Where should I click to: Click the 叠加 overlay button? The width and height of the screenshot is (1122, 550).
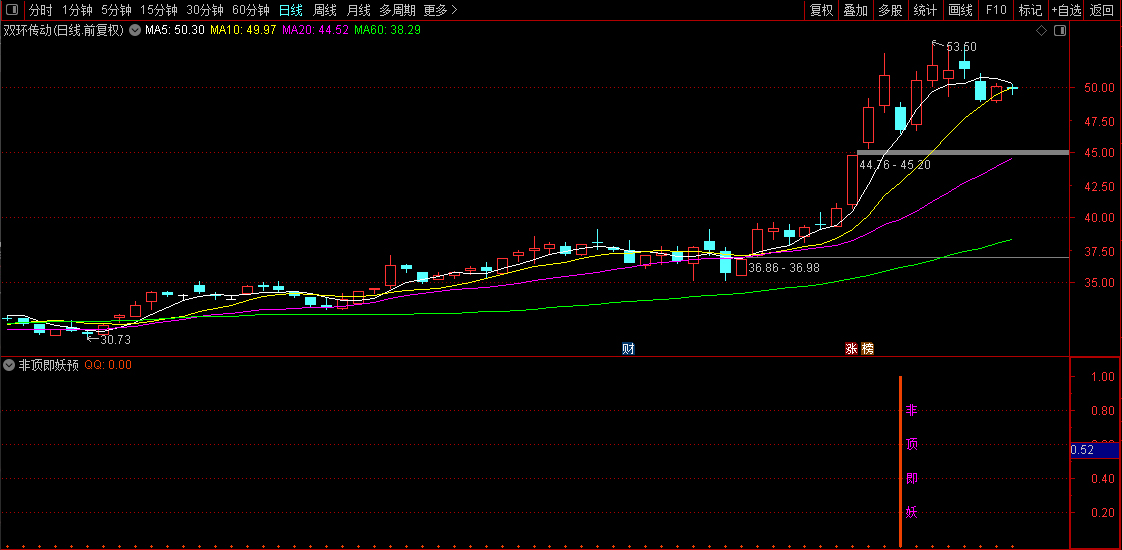coord(856,10)
